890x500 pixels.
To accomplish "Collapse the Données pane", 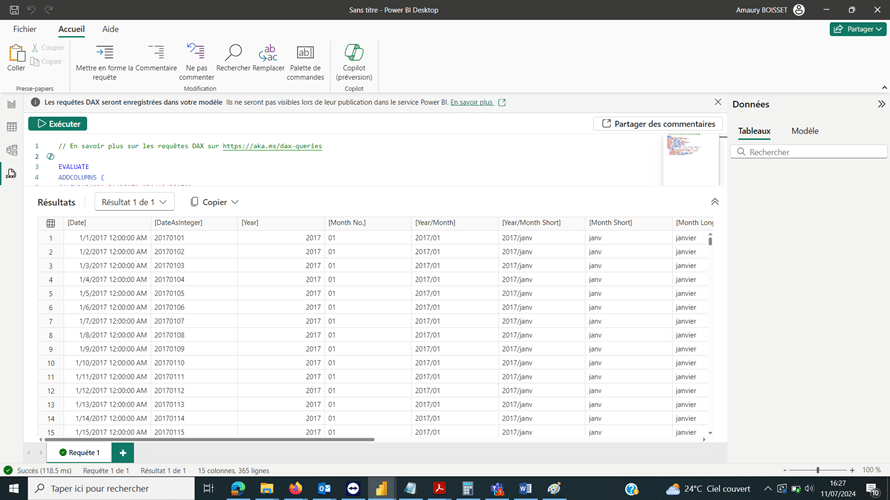I will (x=881, y=104).
